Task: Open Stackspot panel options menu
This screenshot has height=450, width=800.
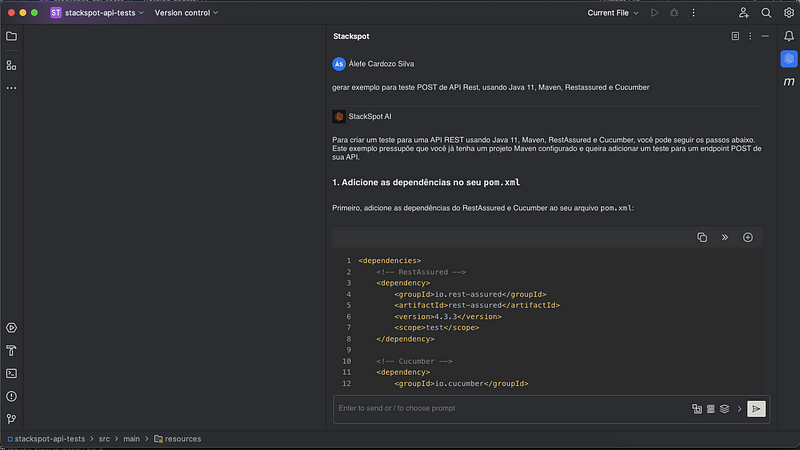Action: [x=750, y=36]
